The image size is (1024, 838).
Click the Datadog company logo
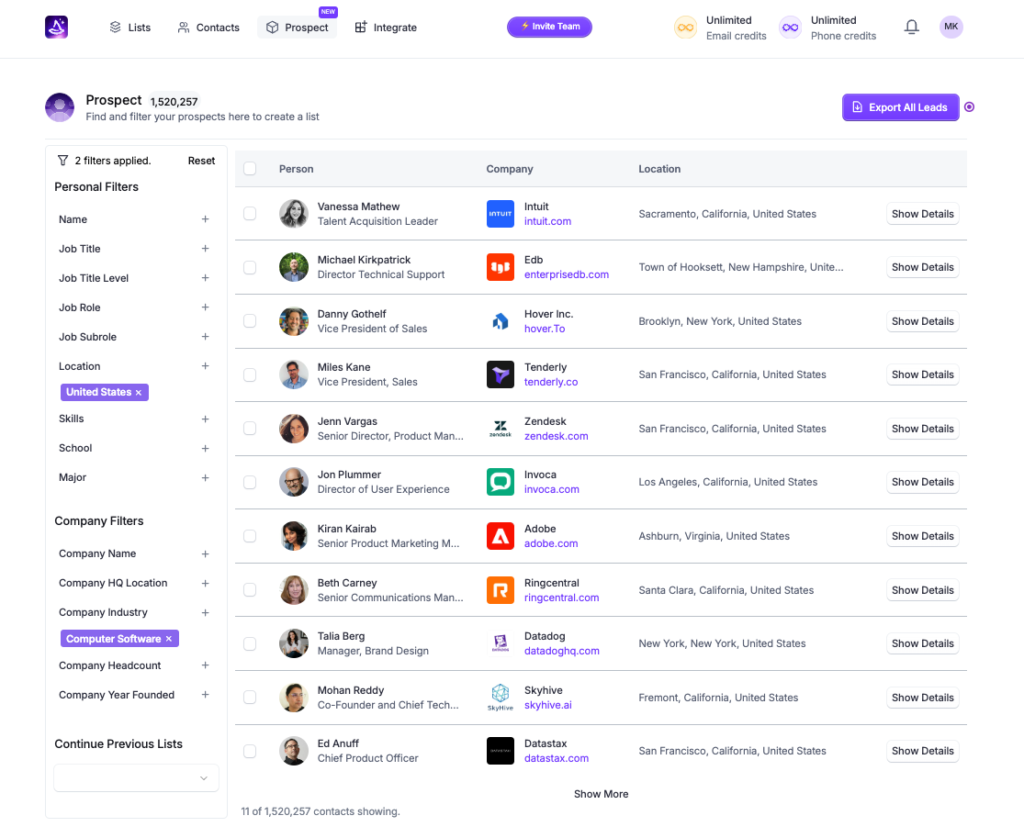[x=500, y=643]
